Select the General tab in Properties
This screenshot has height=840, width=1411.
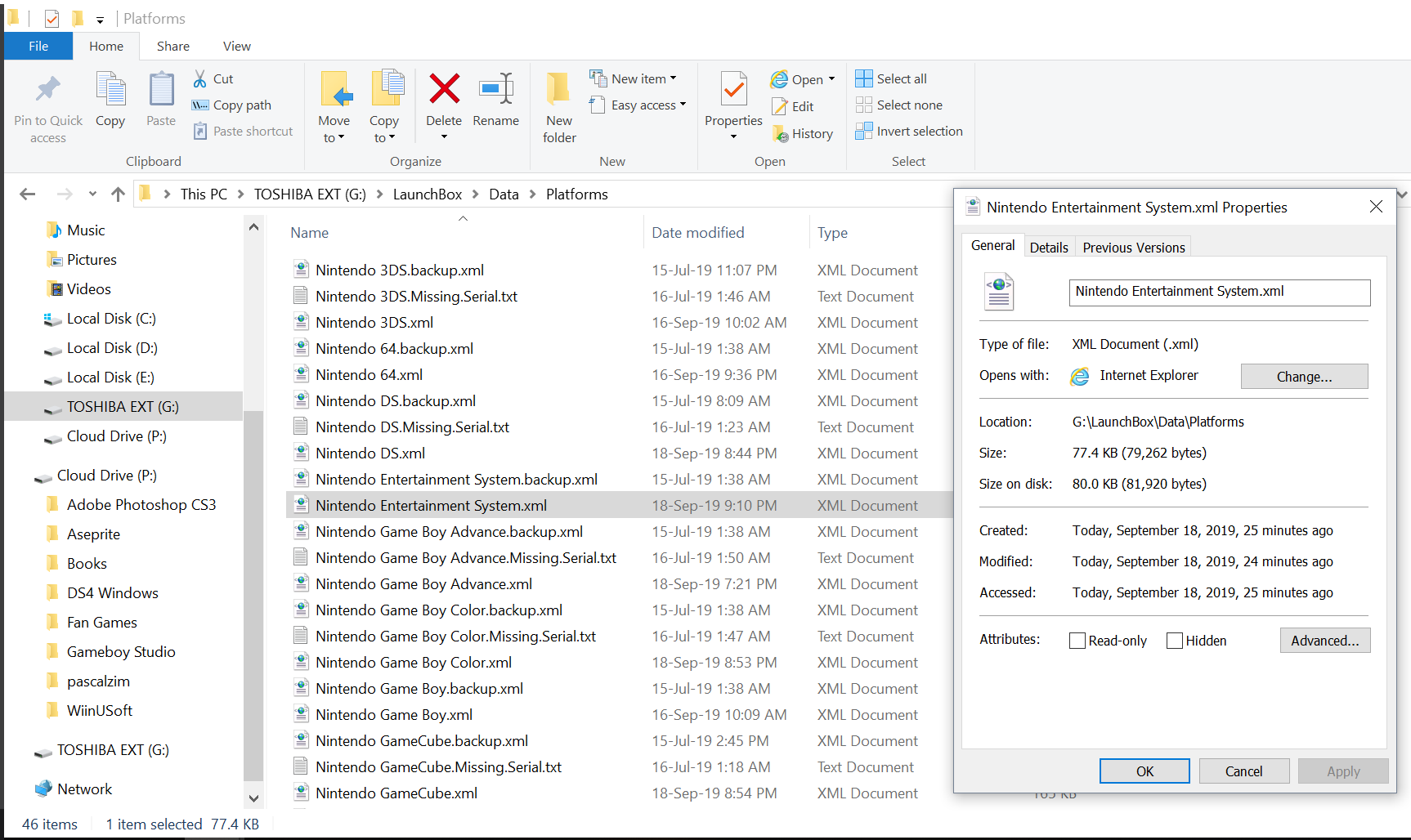point(993,245)
